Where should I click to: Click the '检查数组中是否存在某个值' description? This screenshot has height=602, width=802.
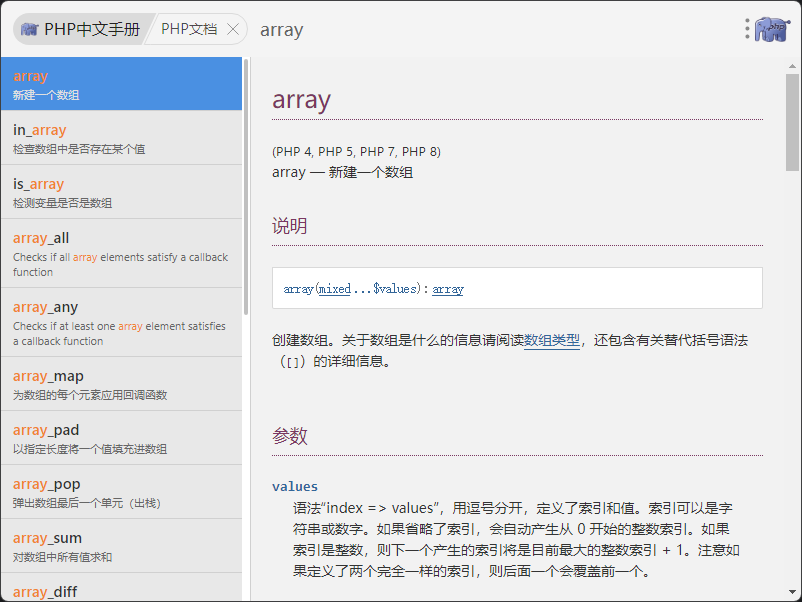[79, 149]
